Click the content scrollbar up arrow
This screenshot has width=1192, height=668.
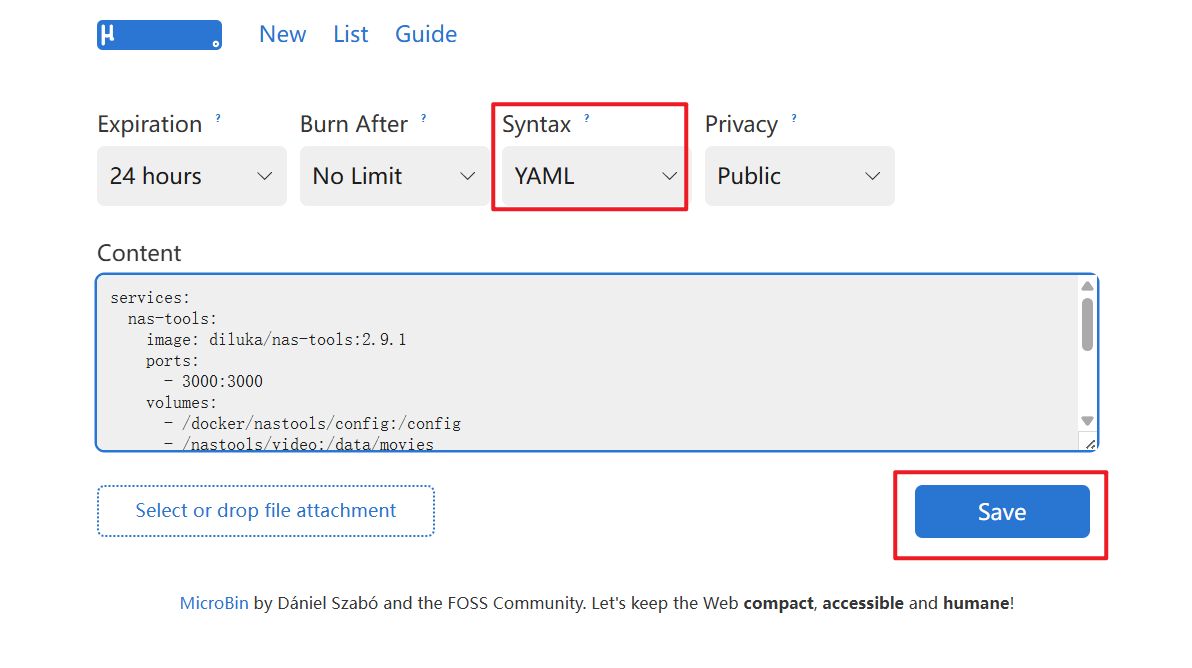tap(1087, 287)
